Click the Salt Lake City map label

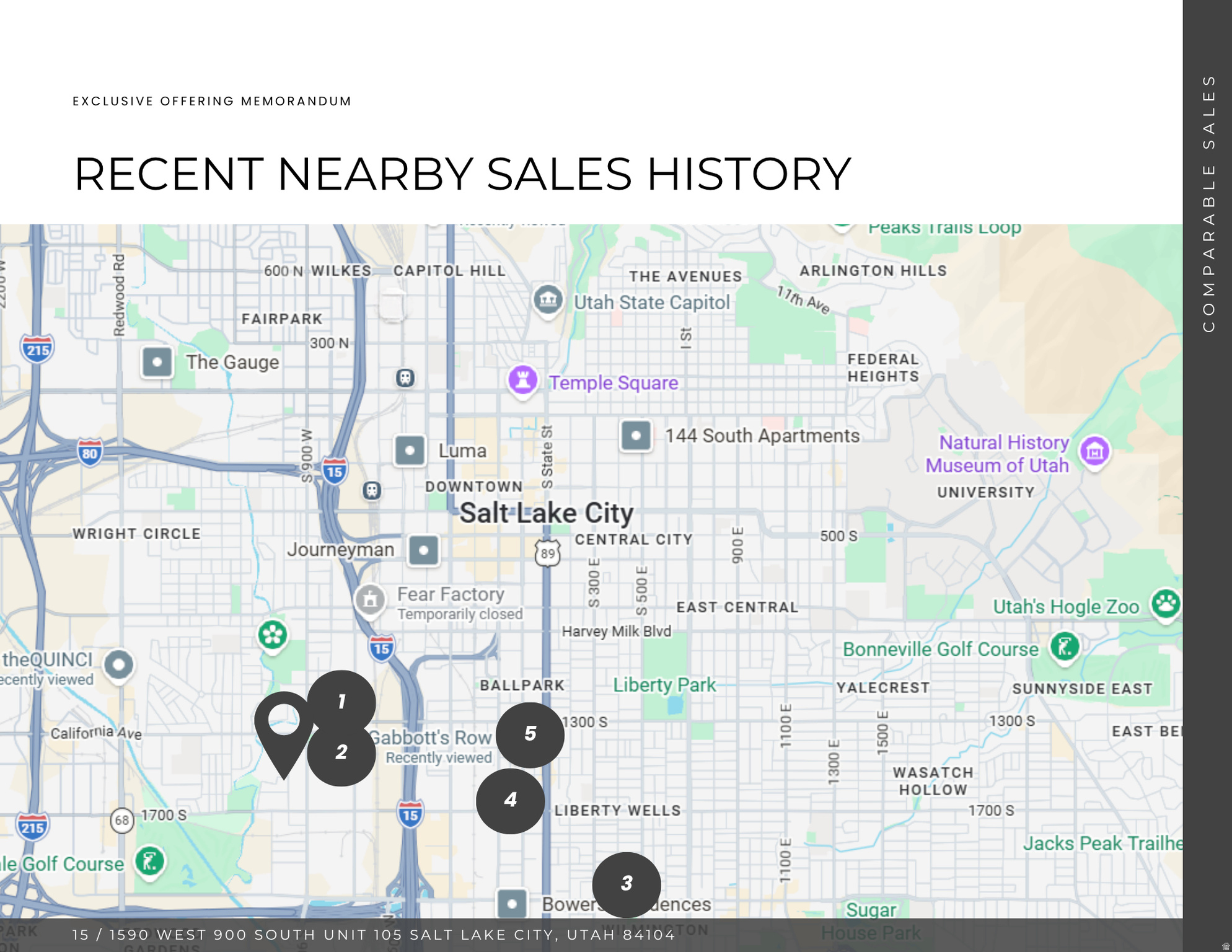(x=546, y=513)
